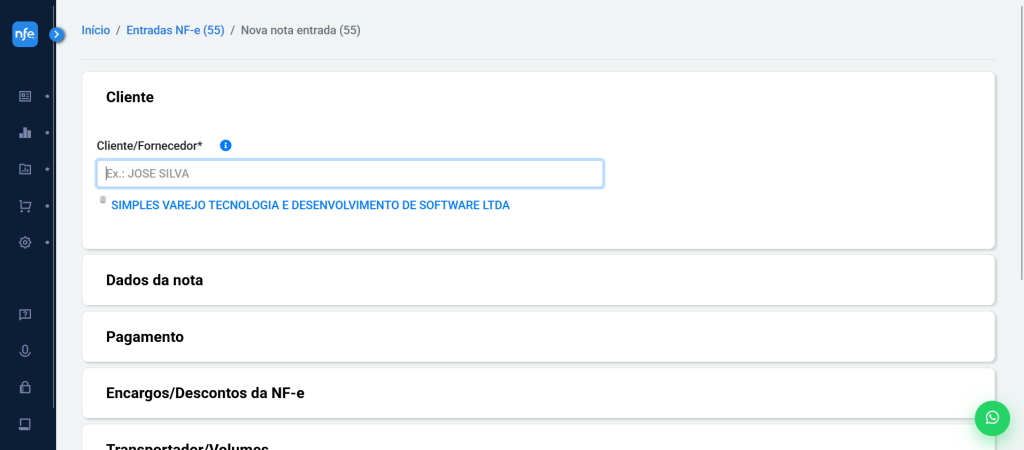The image size is (1024, 450).
Task: Open WhatsApp chat floating button
Action: pos(992,418)
